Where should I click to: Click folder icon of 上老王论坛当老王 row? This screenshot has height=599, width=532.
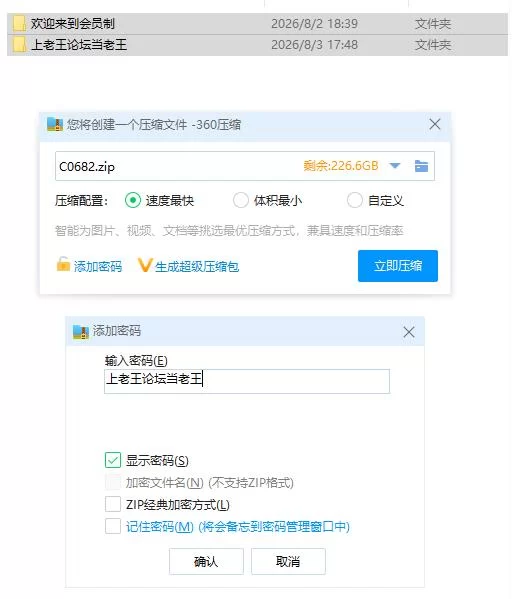click(19, 45)
